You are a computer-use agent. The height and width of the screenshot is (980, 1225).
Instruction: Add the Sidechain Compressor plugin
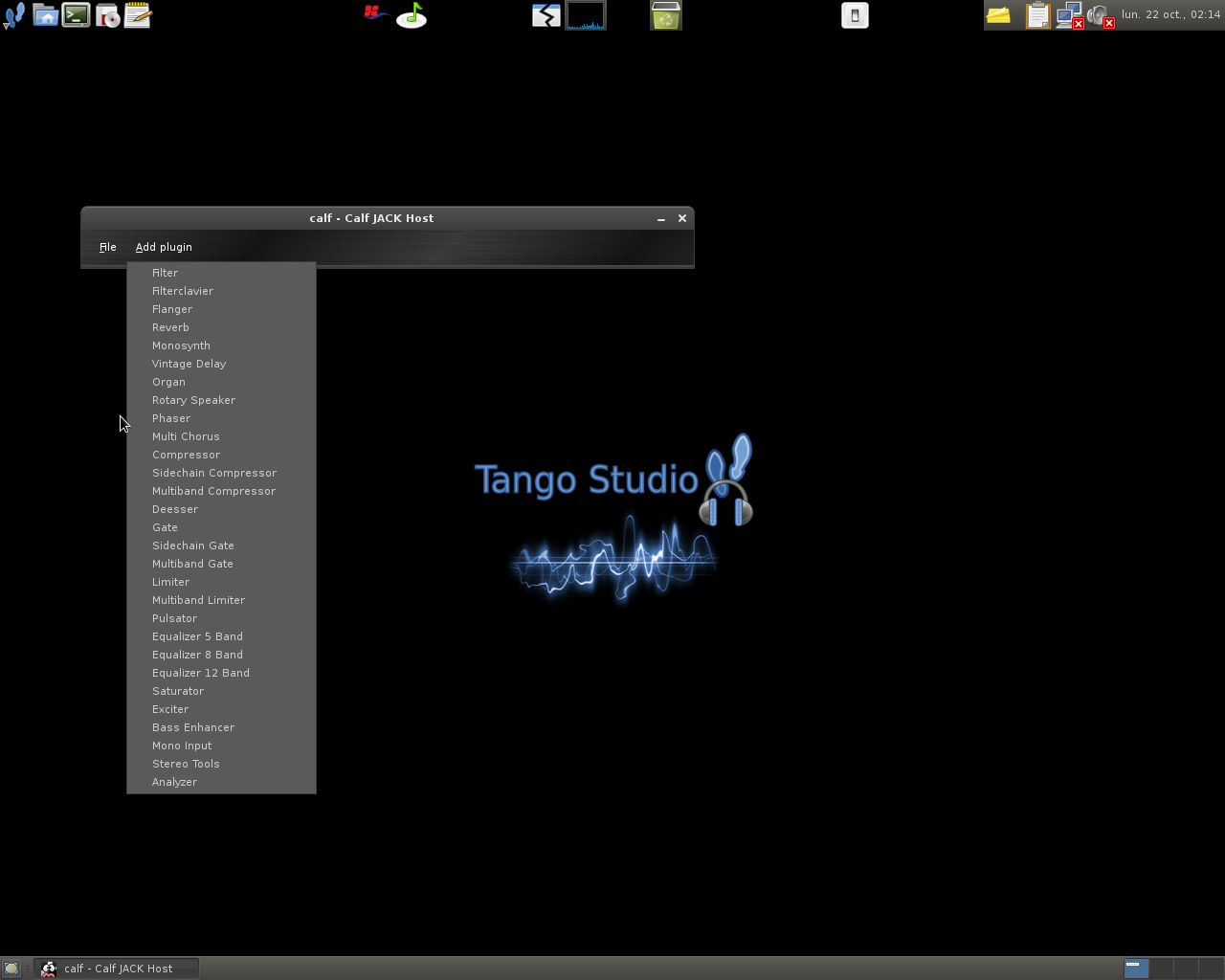coord(221,473)
